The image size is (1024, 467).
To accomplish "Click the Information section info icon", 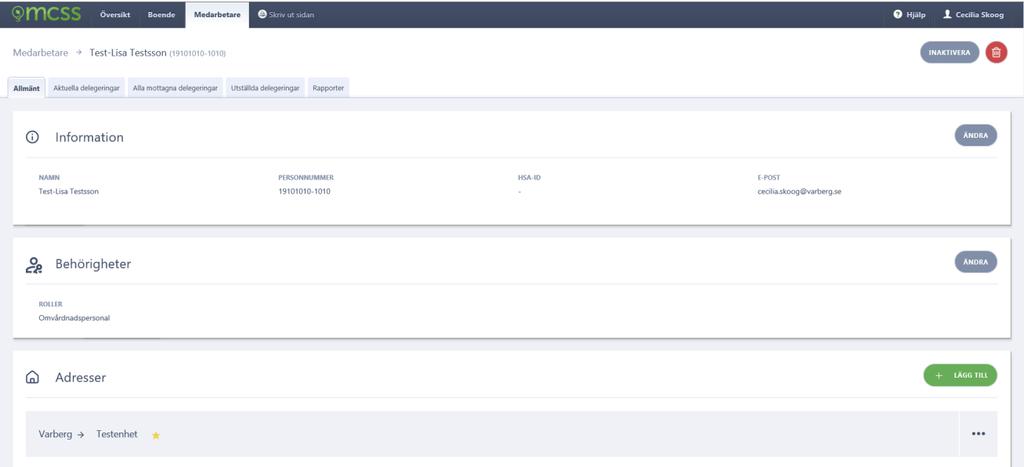I will [x=32, y=137].
